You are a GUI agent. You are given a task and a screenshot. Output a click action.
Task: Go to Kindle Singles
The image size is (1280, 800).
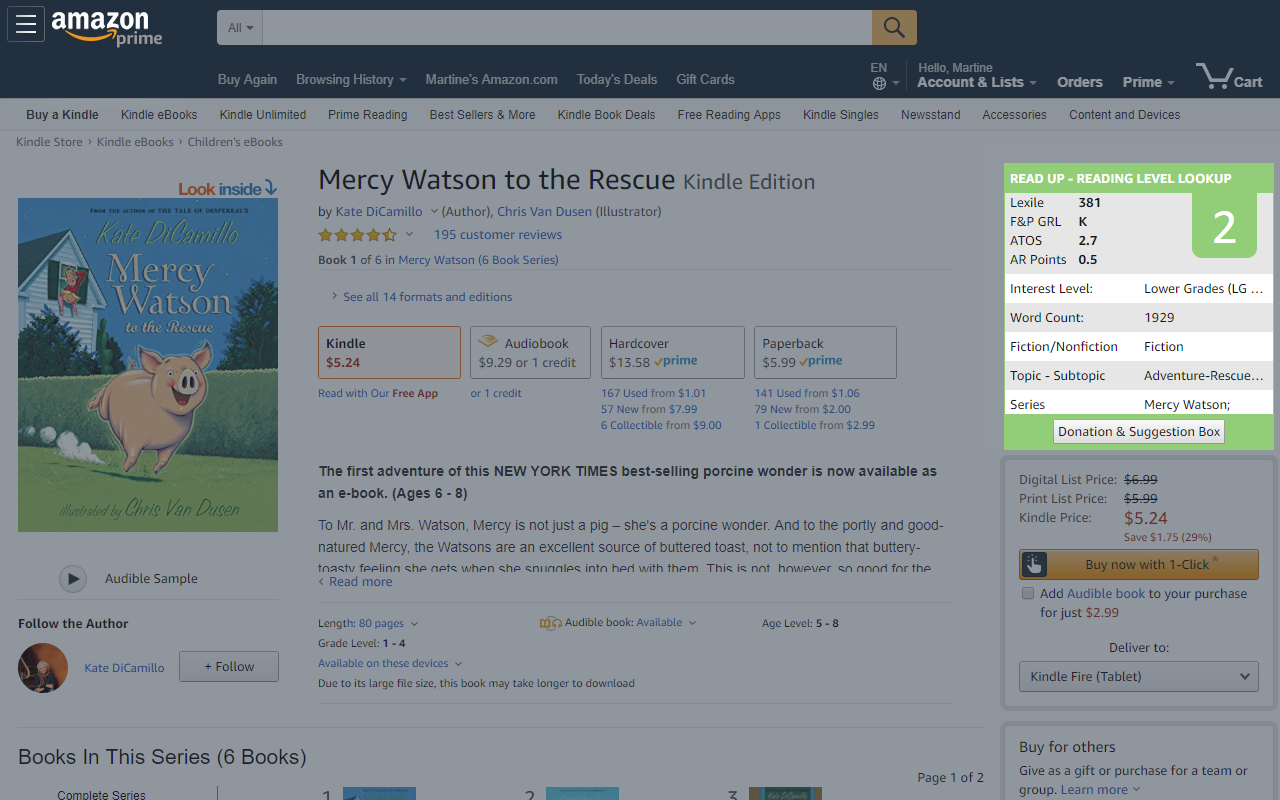pyautogui.click(x=840, y=115)
